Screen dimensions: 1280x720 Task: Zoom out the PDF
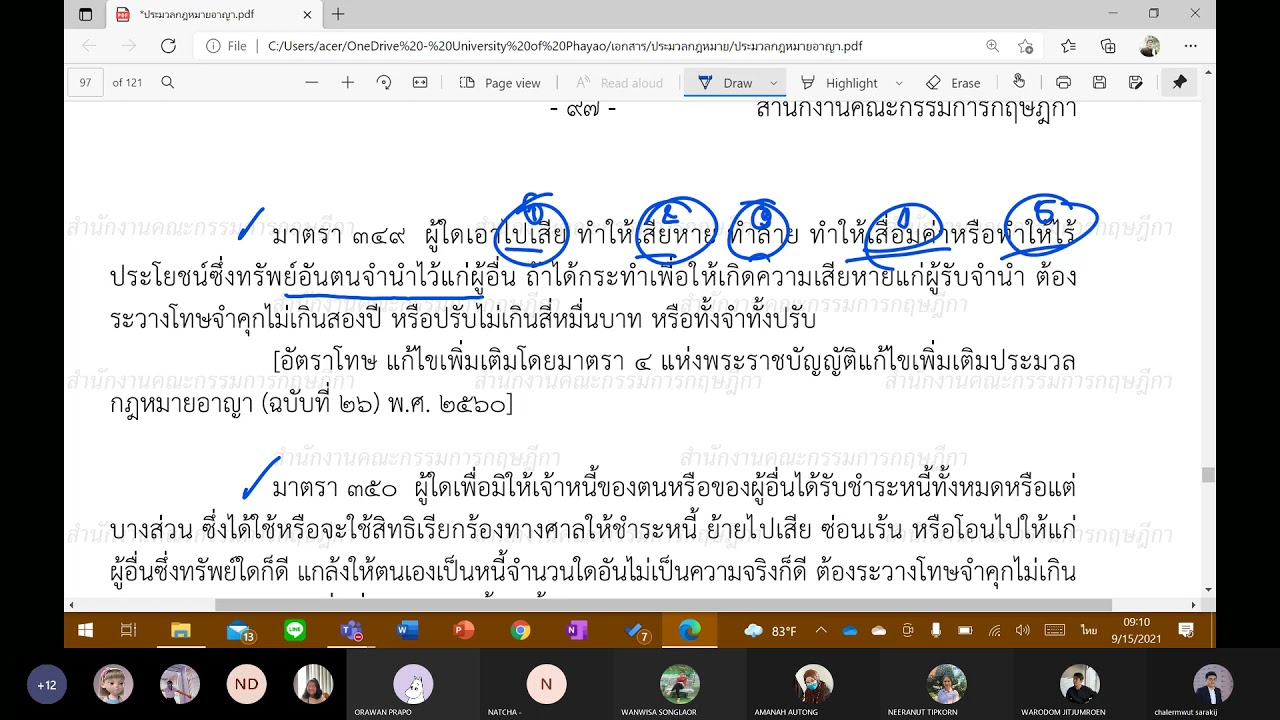coord(312,83)
